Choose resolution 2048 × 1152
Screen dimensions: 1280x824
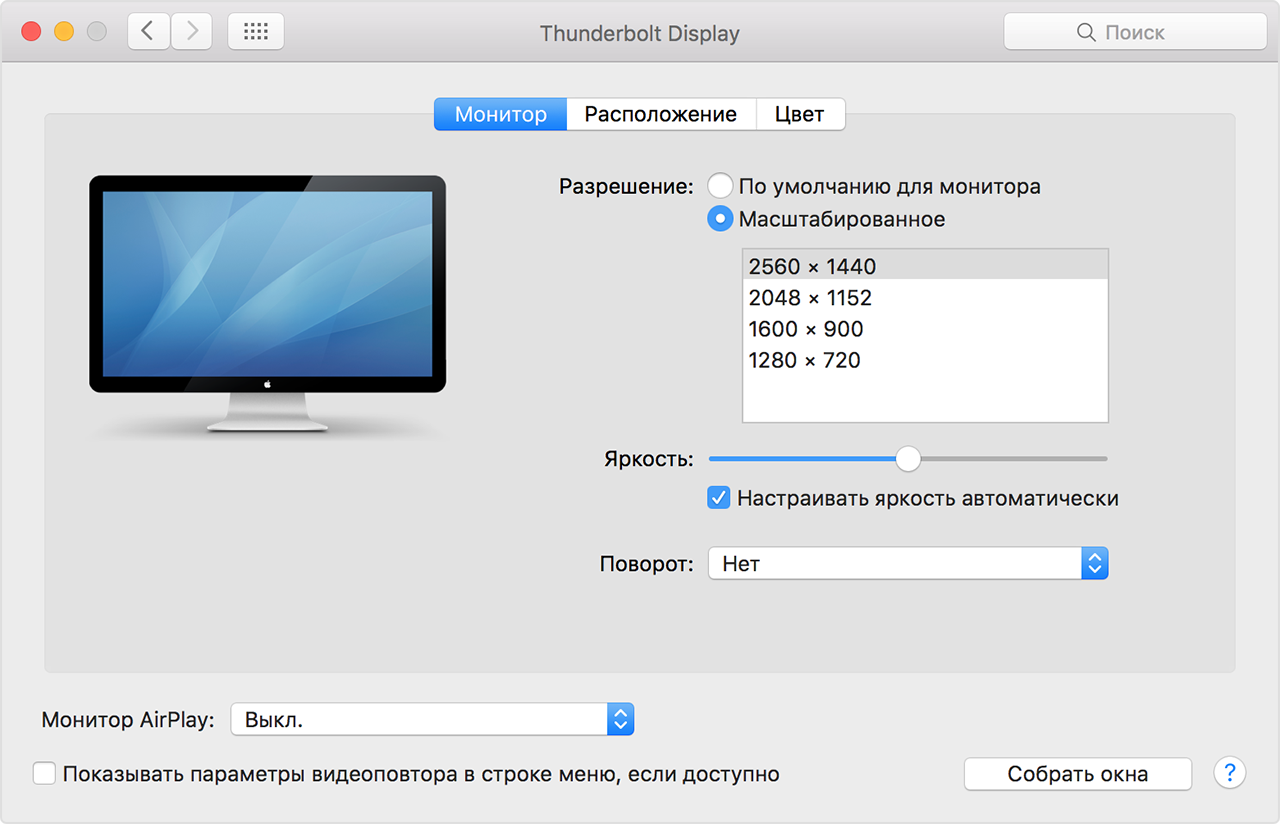[x=925, y=297]
